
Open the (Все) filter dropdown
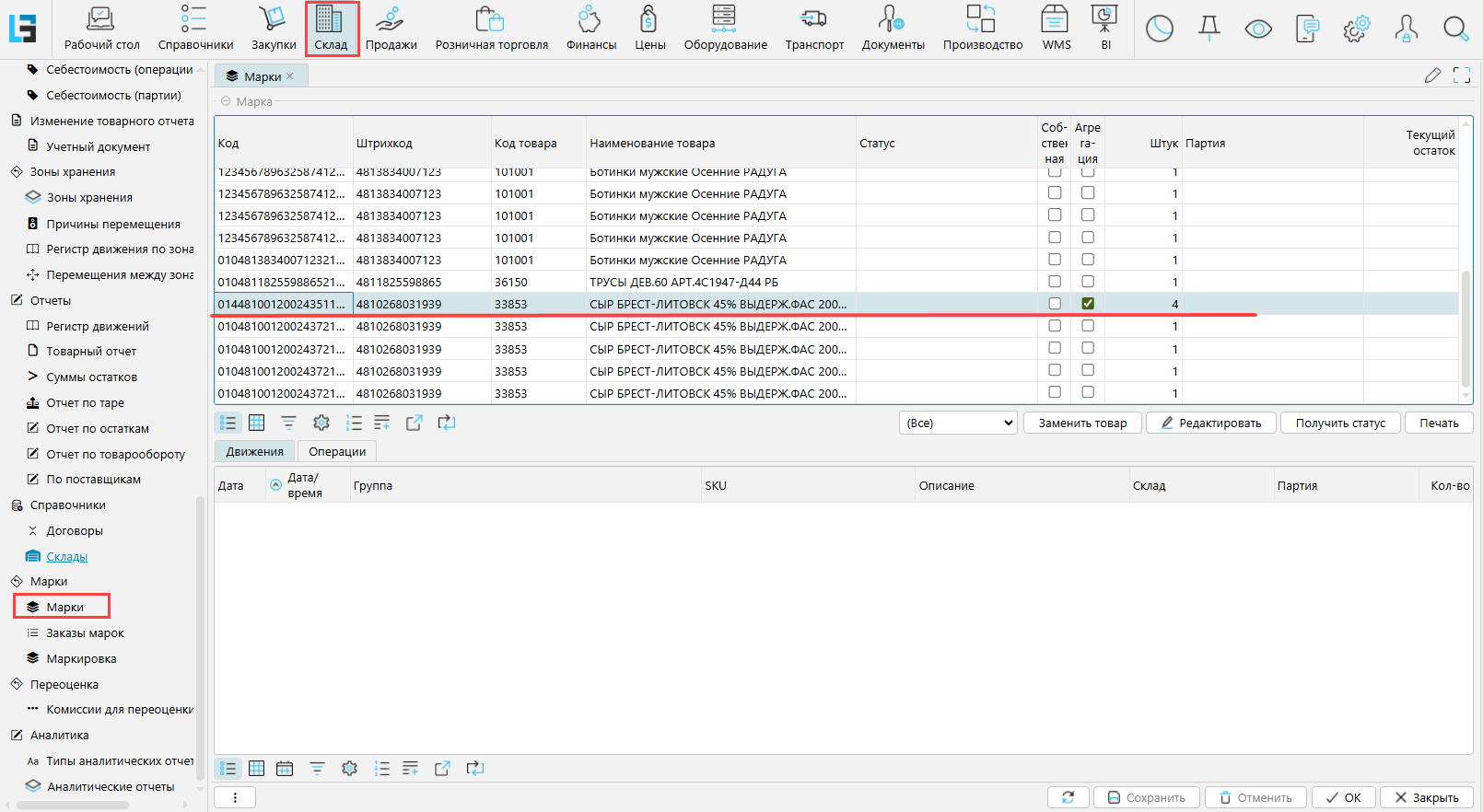point(958,423)
